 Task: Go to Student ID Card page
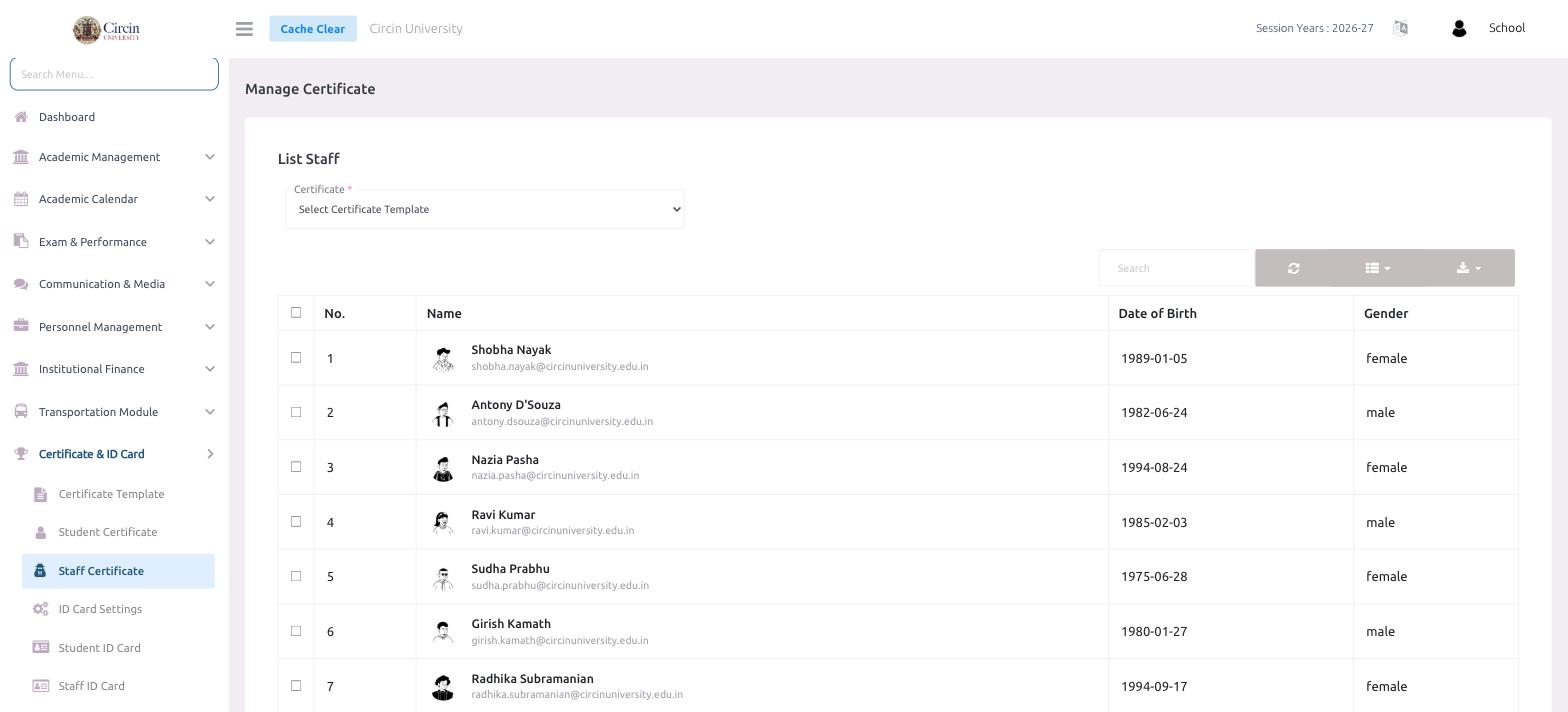tap(99, 648)
